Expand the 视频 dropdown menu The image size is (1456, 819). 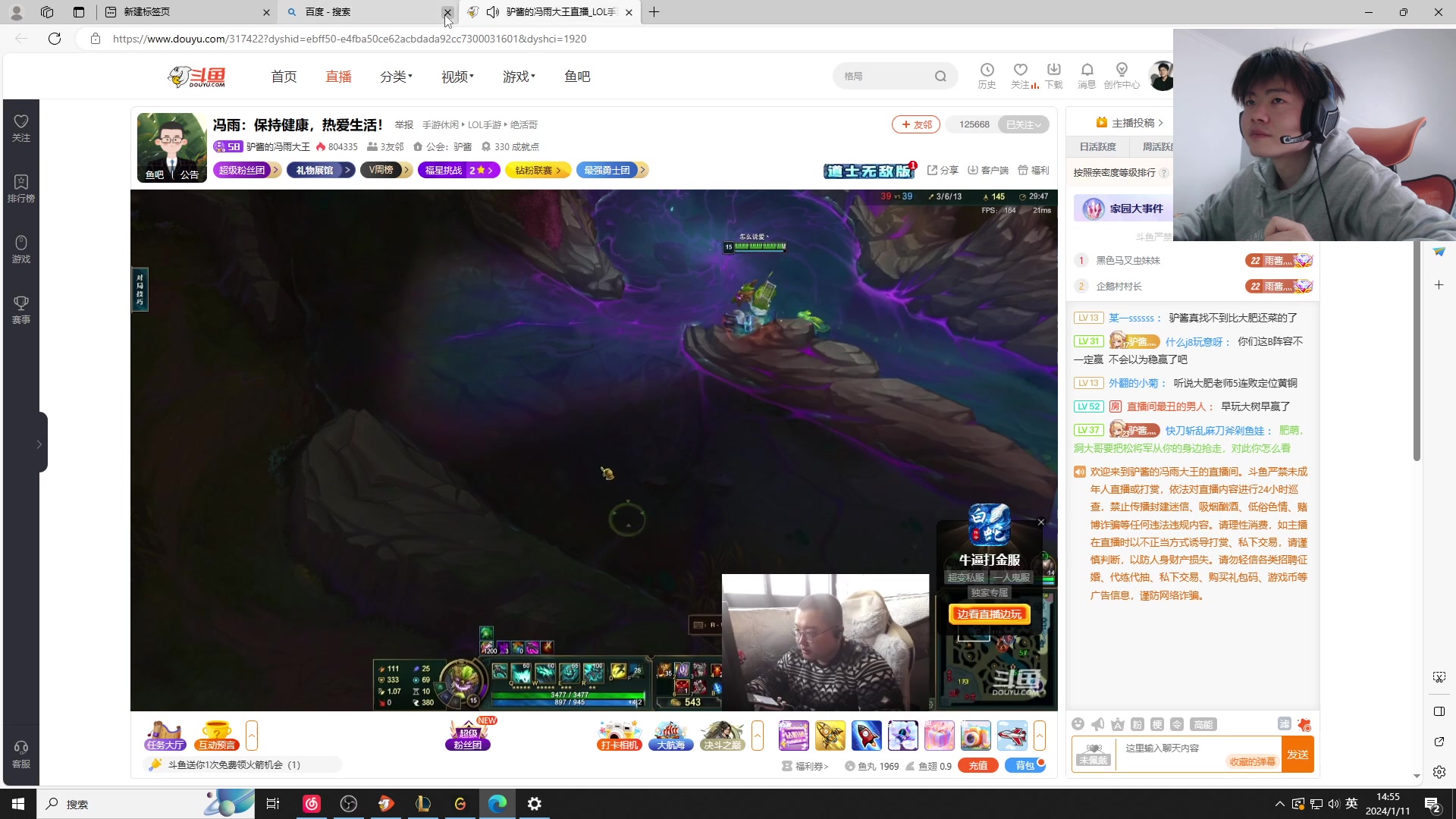[457, 77]
